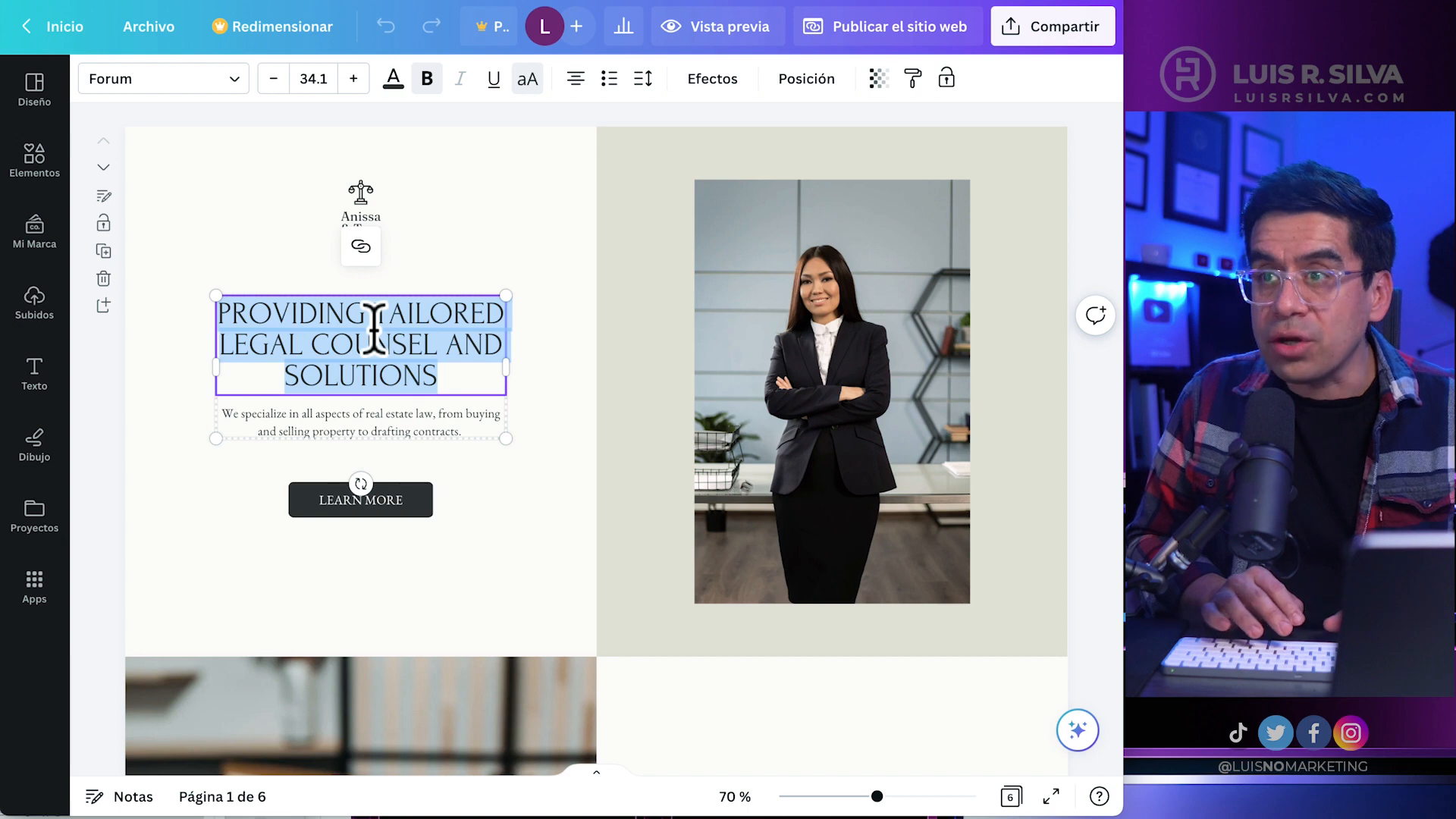1456x819 pixels.
Task: Open help question mark
Action: point(1099,796)
